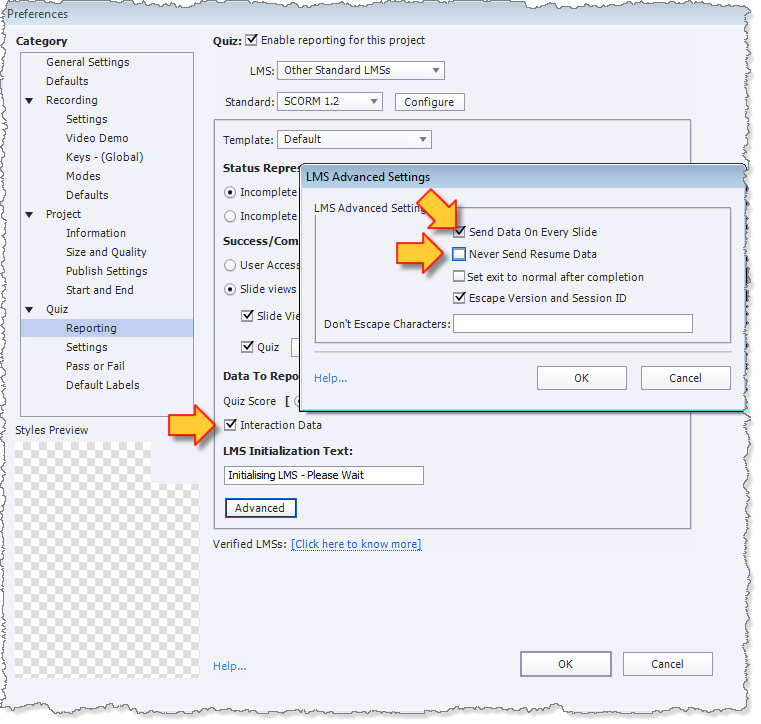Image resolution: width=761 pixels, height=724 pixels.
Task: Select Start and End category
Action: tap(99, 290)
